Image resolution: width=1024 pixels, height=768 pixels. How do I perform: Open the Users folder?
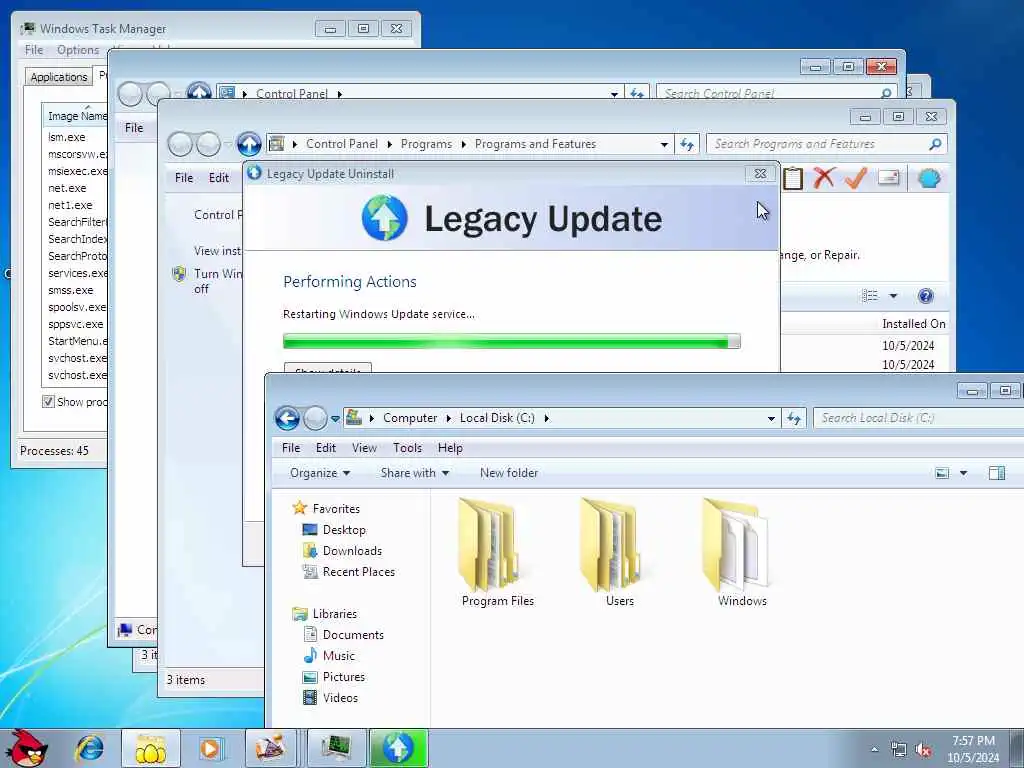point(618,552)
